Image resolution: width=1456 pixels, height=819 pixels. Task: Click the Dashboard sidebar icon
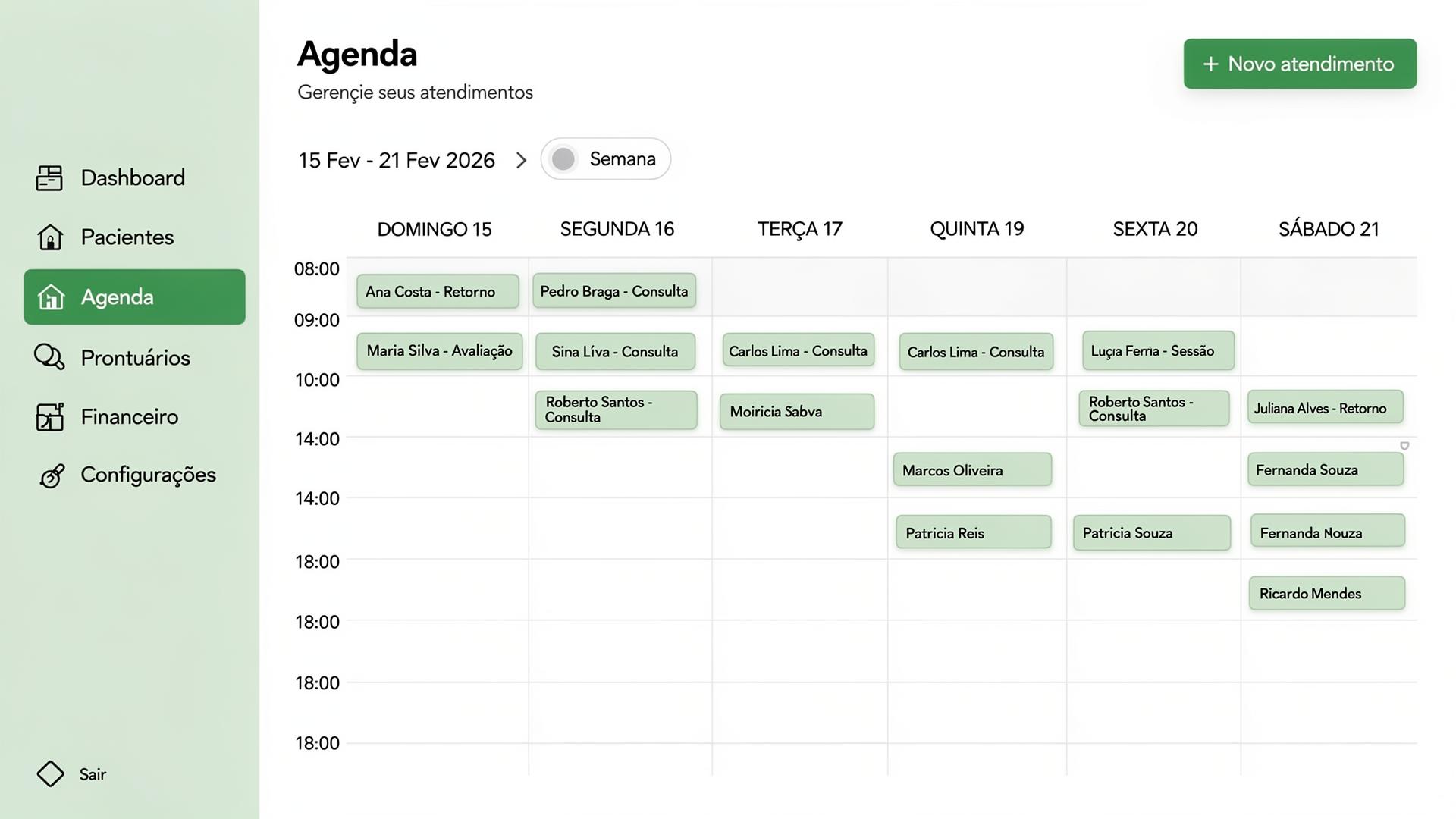49,178
